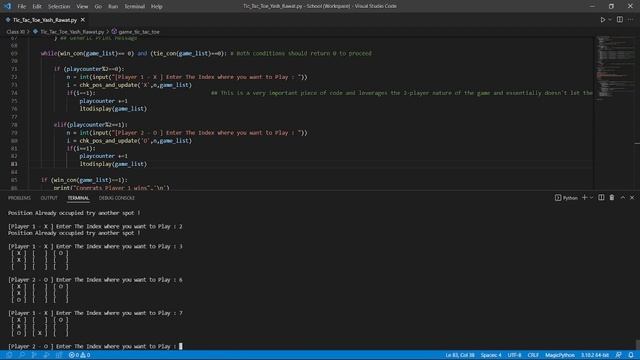This screenshot has width=640, height=360.
Task: Switch to the Problems panel tab
Action: coord(19,198)
